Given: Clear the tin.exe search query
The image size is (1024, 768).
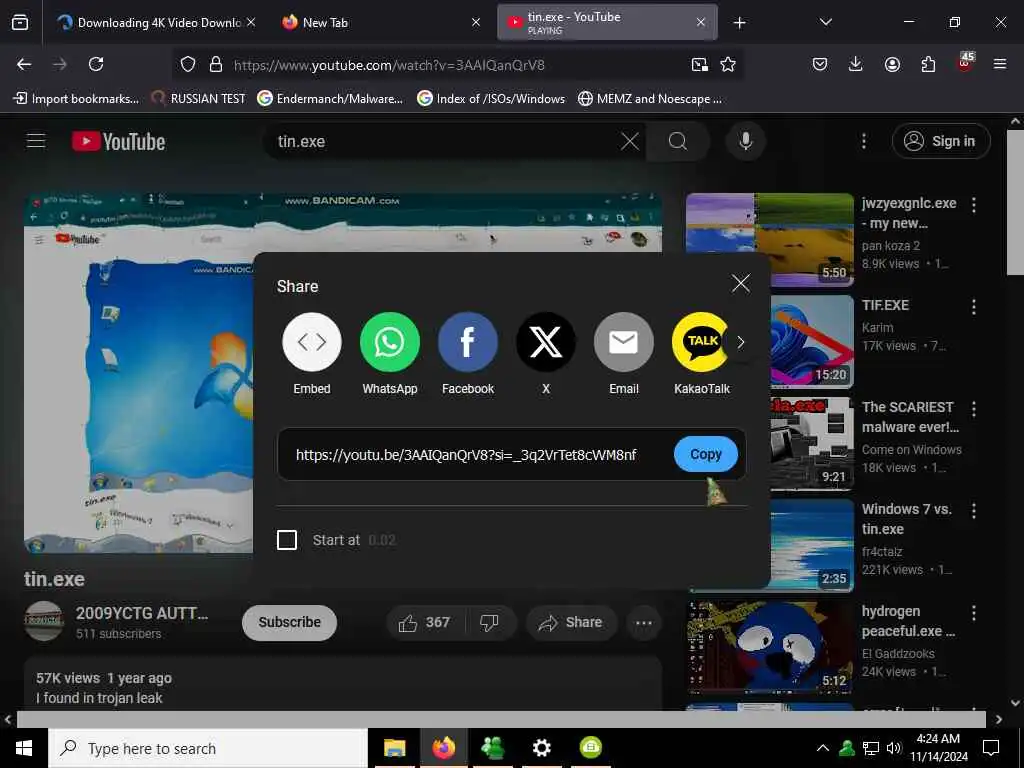Looking at the screenshot, I should pyautogui.click(x=630, y=141).
